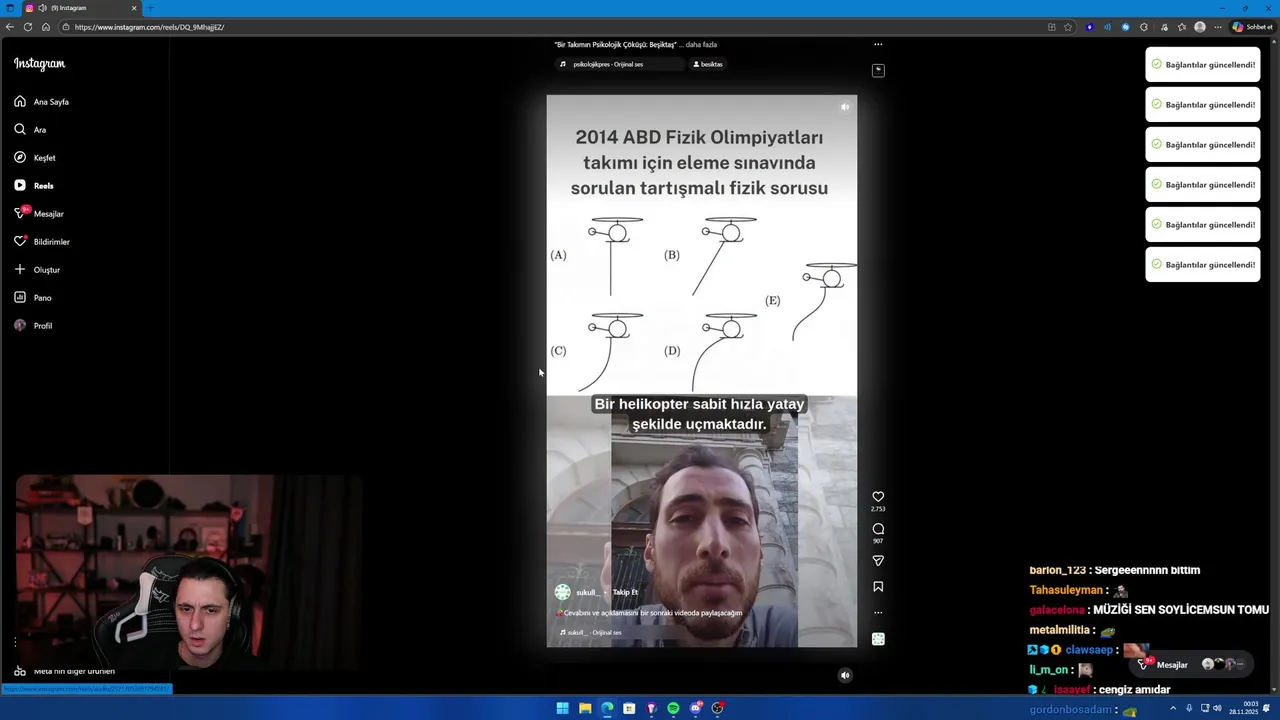This screenshot has height=720, width=1280.
Task: Click Takip Et to follow sukull_
Action: tap(625, 592)
